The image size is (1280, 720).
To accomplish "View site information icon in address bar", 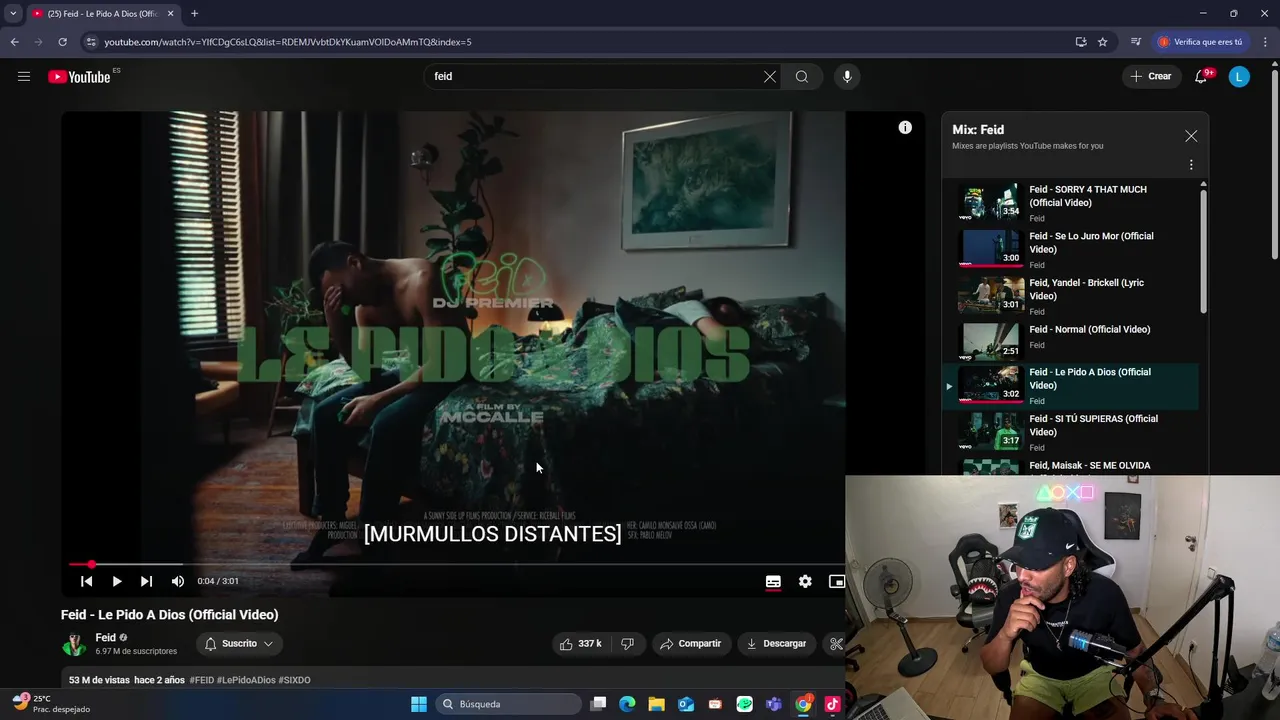I will pos(91,42).
